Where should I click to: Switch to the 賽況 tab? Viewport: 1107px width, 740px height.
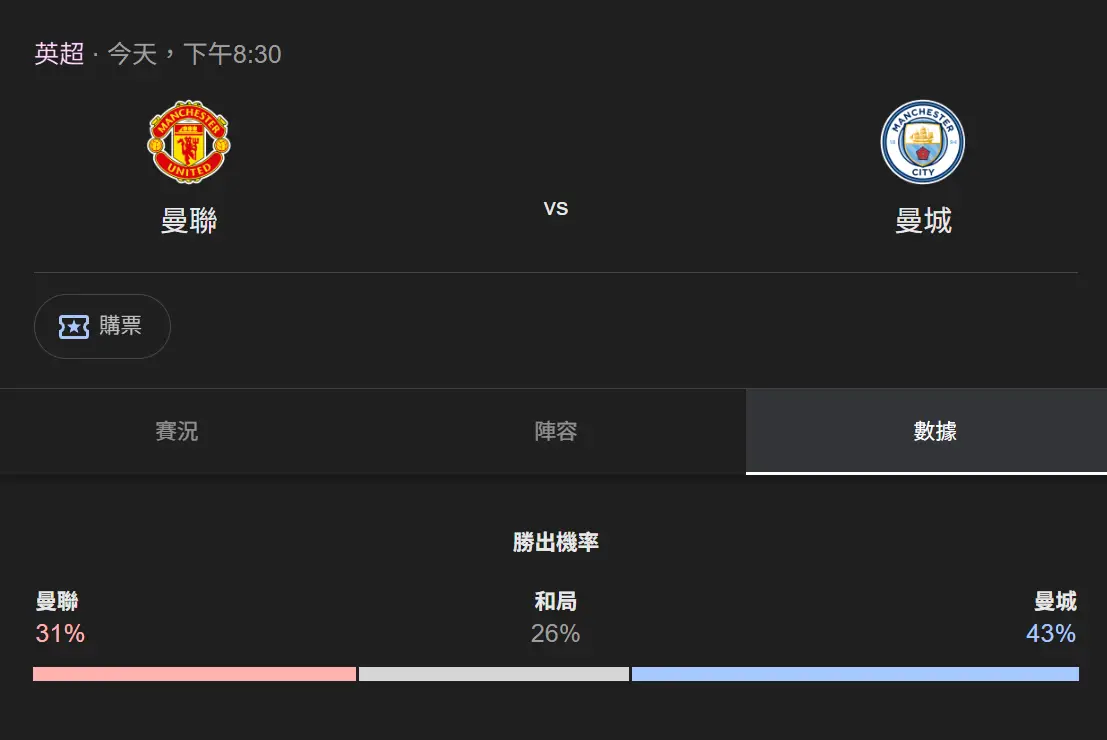[177, 431]
